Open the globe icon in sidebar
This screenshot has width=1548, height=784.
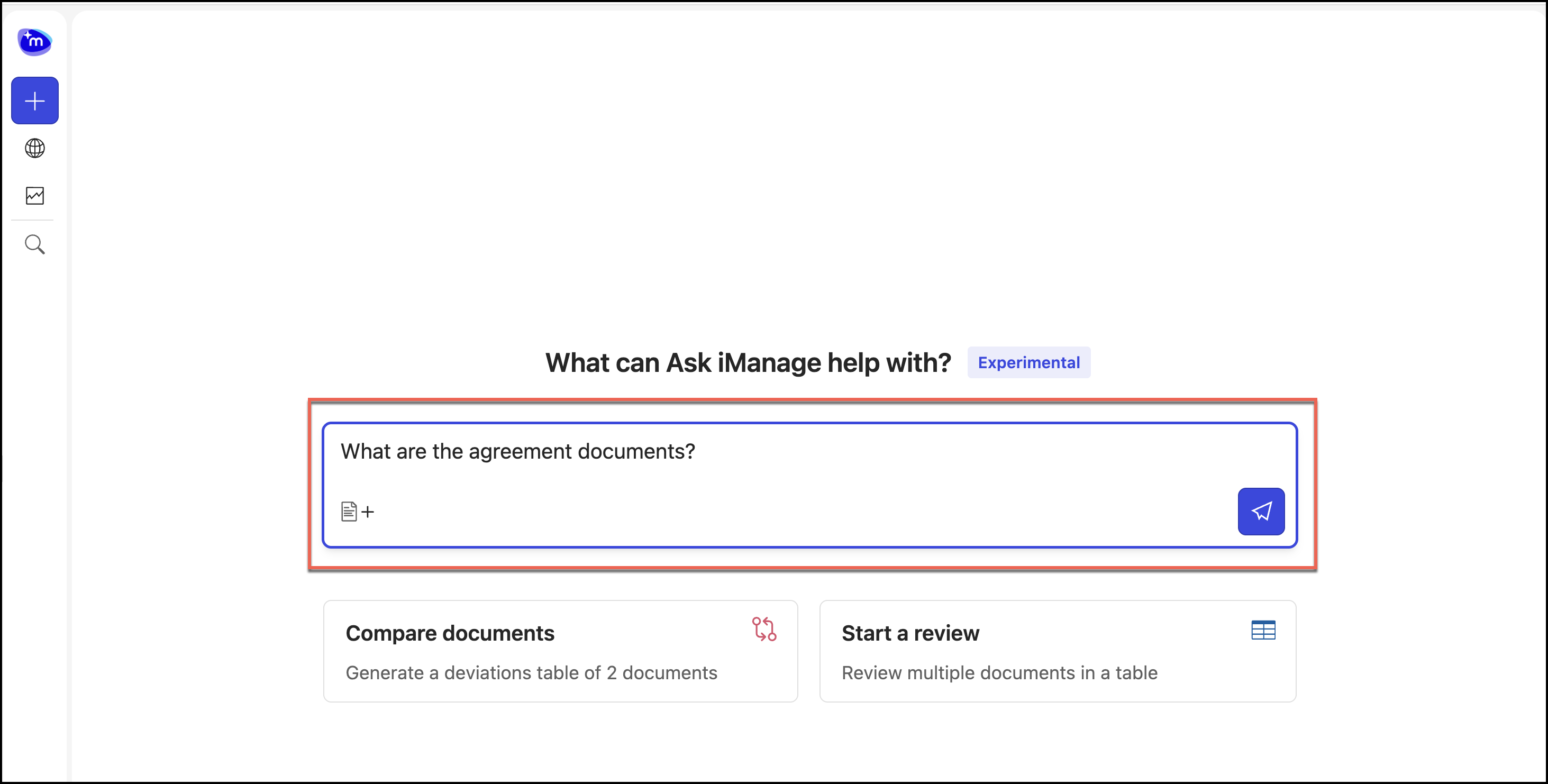pos(35,148)
